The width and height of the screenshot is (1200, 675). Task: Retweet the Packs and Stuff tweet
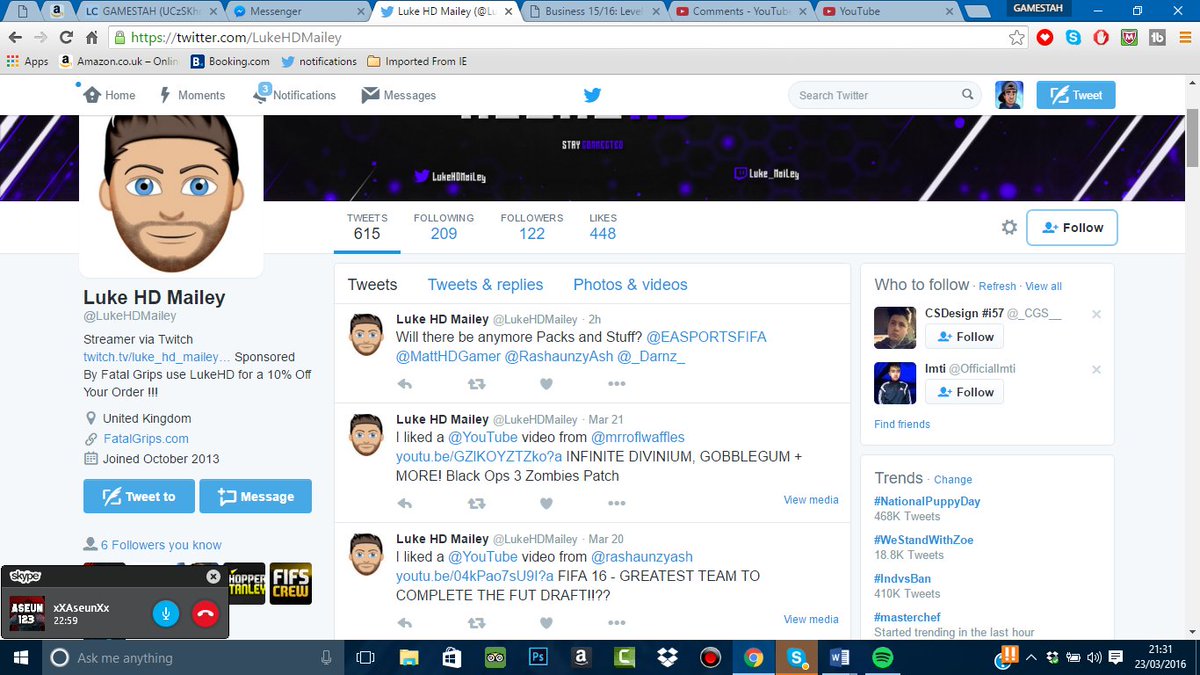pos(476,384)
